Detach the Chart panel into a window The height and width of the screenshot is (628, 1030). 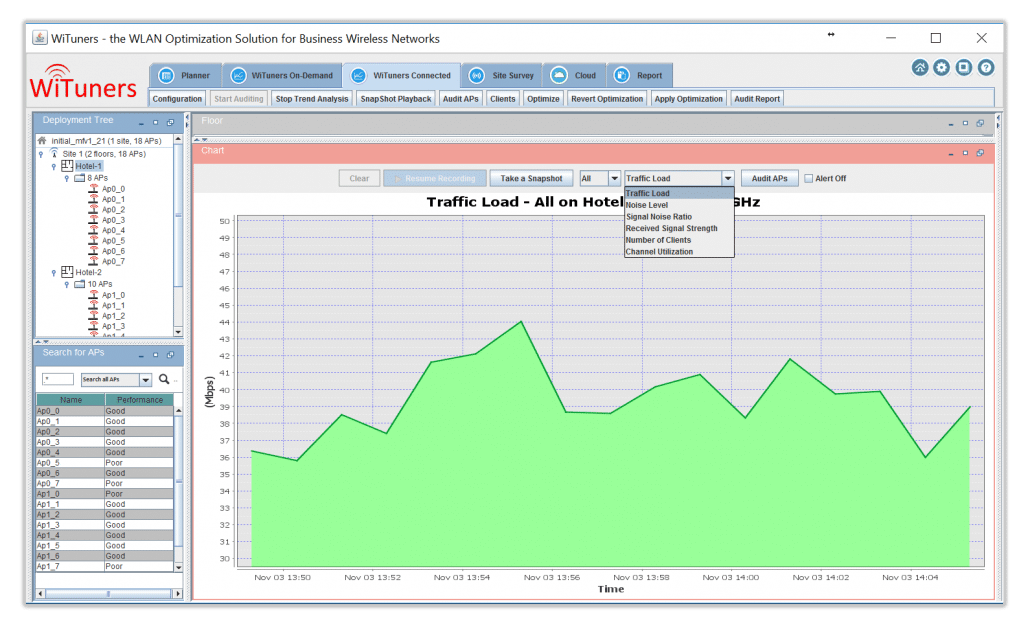click(980, 152)
